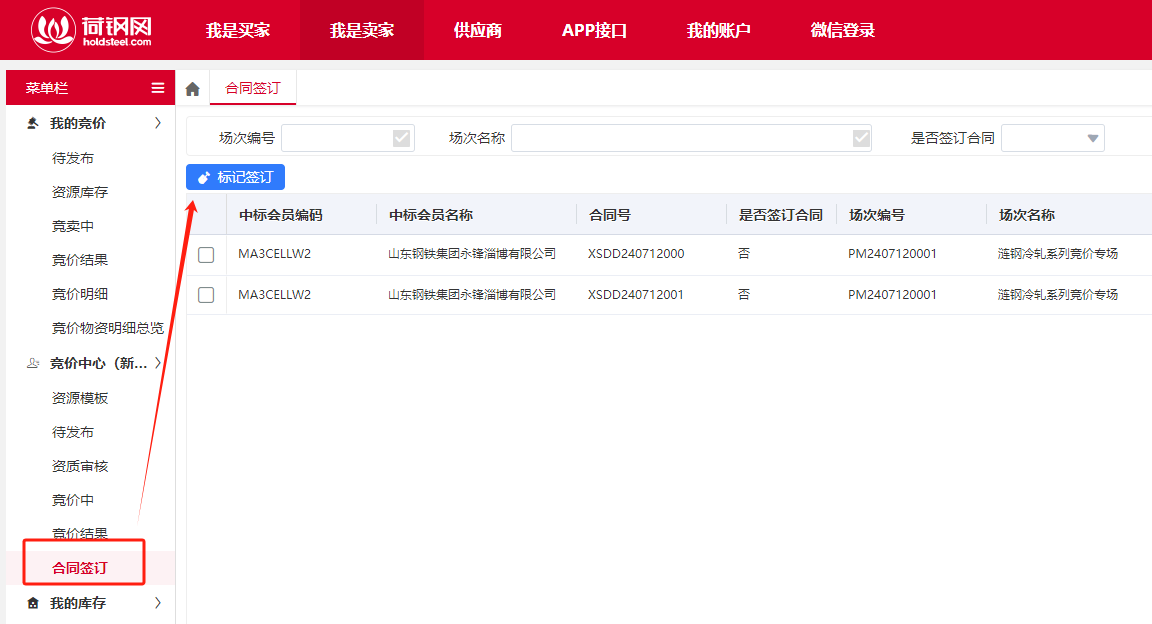Click MA3CELLW2 in XSDD240712000's row
Viewport: 1152px width, 624px height.
(275, 254)
